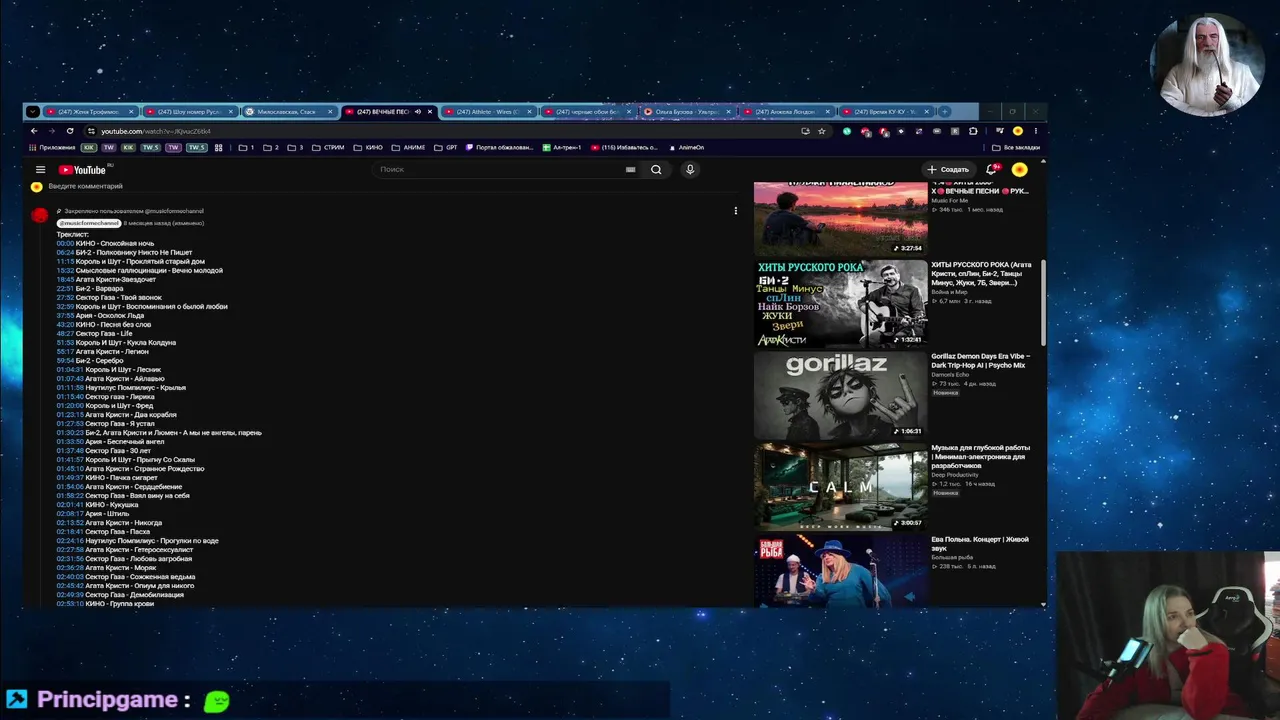The height and width of the screenshot is (720, 1280).
Task: Jump to timestamp 02:01:41 КИНО - Кукушка
Action: coord(70,505)
